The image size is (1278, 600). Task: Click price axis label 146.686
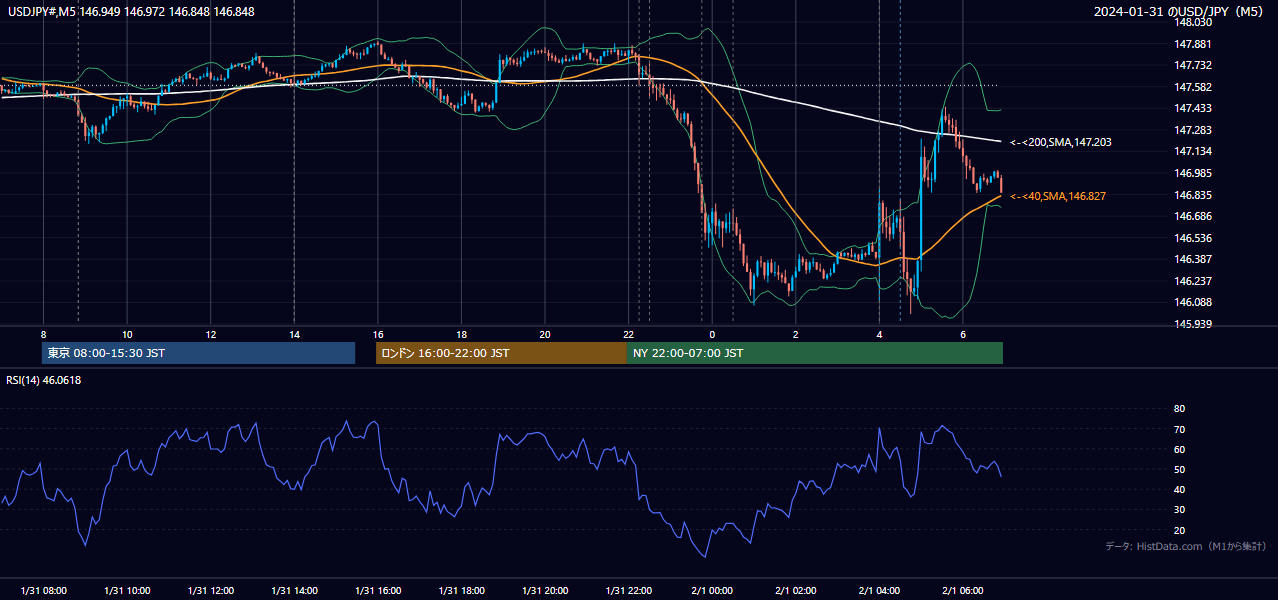click(x=1193, y=216)
